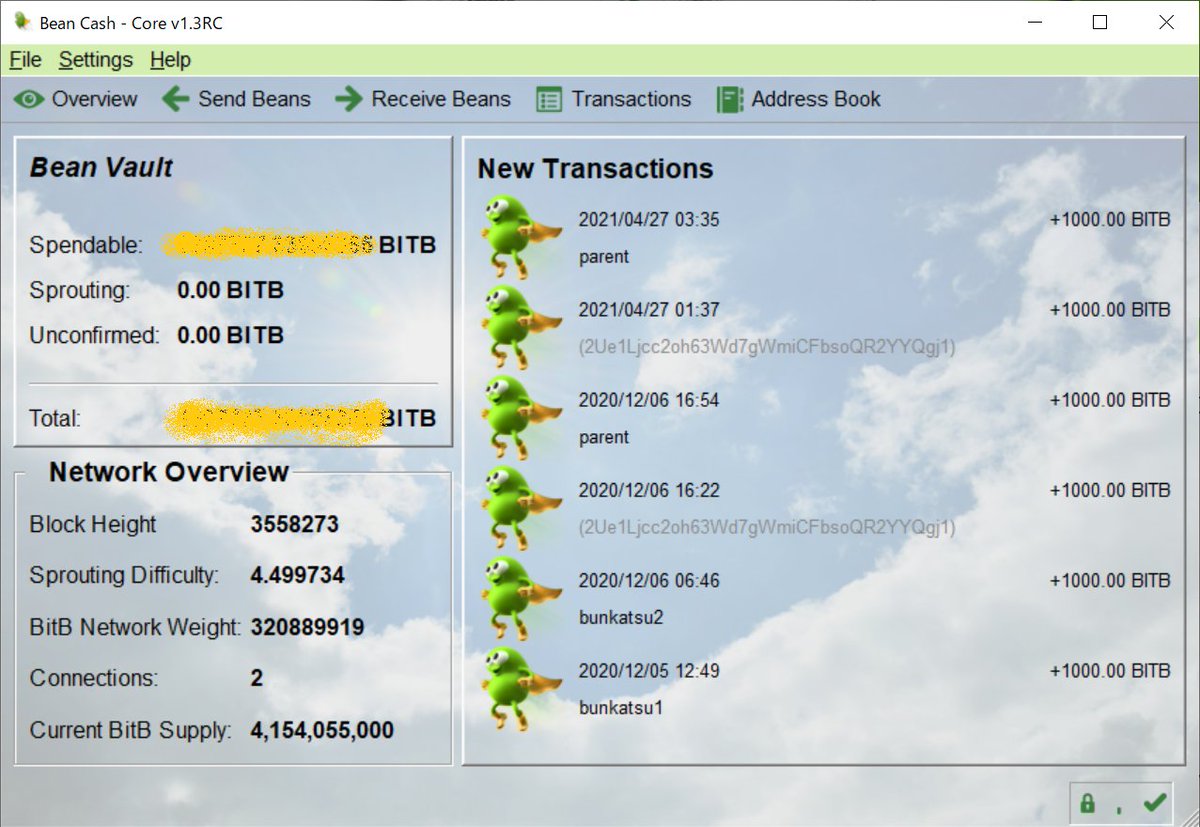1200x827 pixels.
Task: Click the 'parent' label under 2021/04/27 03:35
Action: [604, 257]
